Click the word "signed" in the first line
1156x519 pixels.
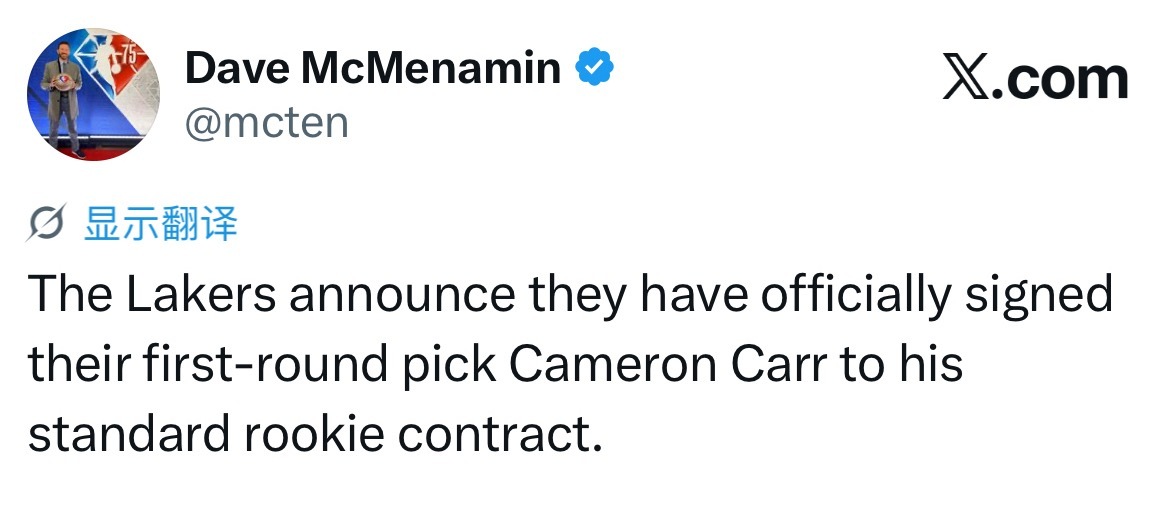point(1039,295)
